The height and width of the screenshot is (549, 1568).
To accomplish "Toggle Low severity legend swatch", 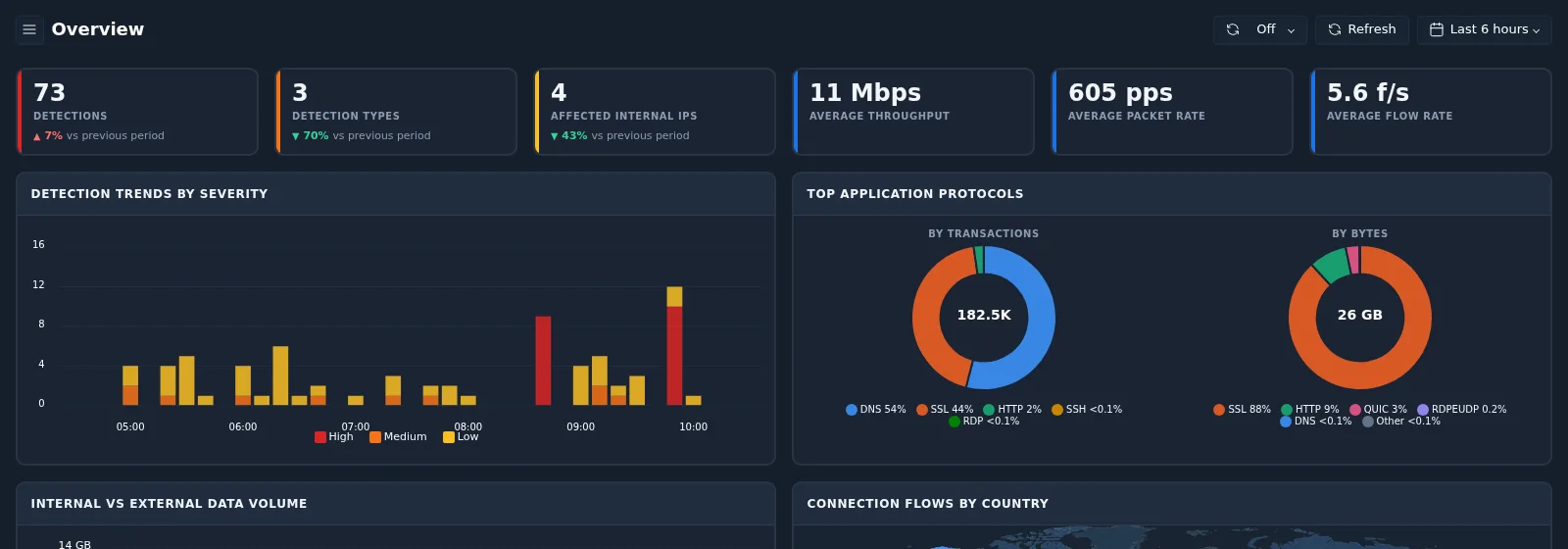I will [x=449, y=437].
